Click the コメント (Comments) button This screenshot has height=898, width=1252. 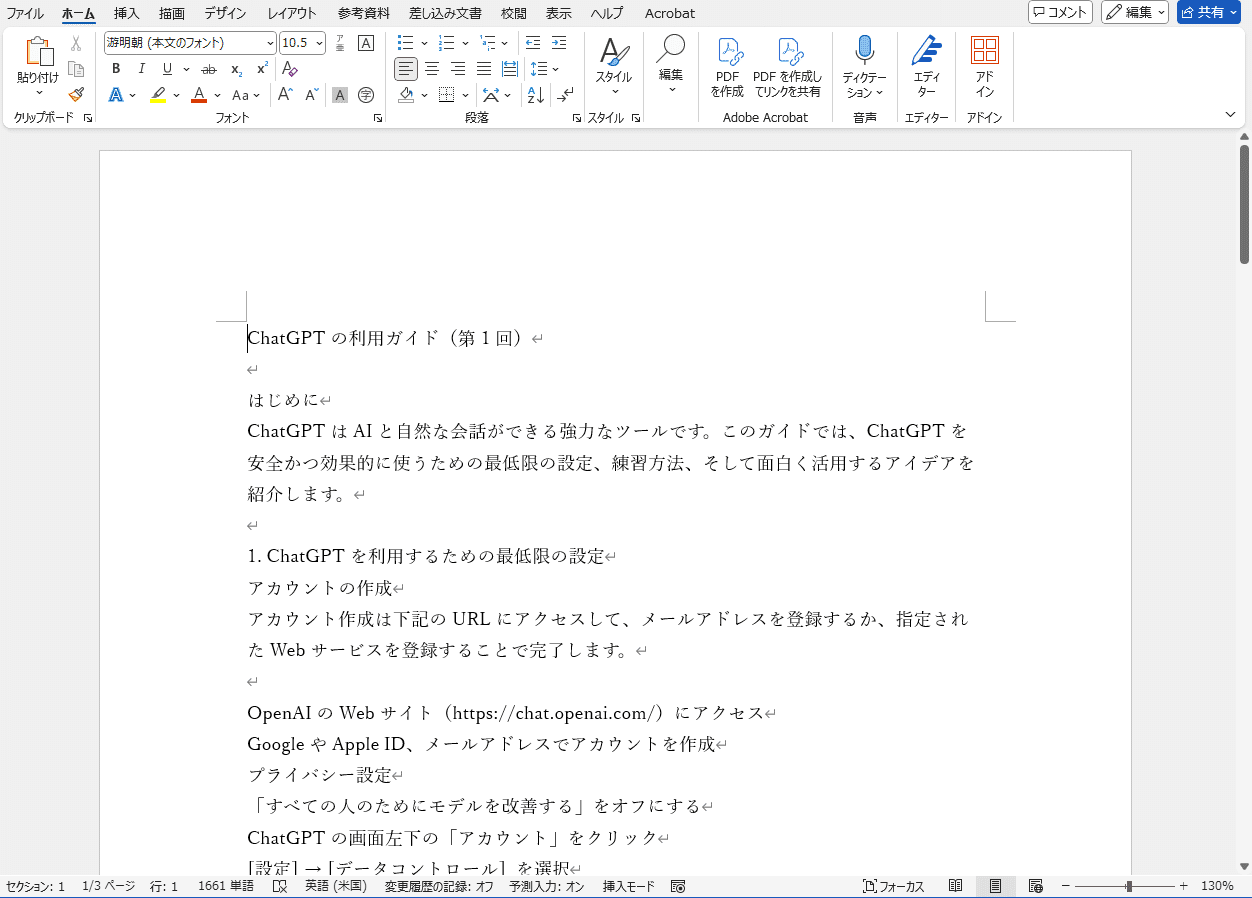pyautogui.click(x=1060, y=12)
